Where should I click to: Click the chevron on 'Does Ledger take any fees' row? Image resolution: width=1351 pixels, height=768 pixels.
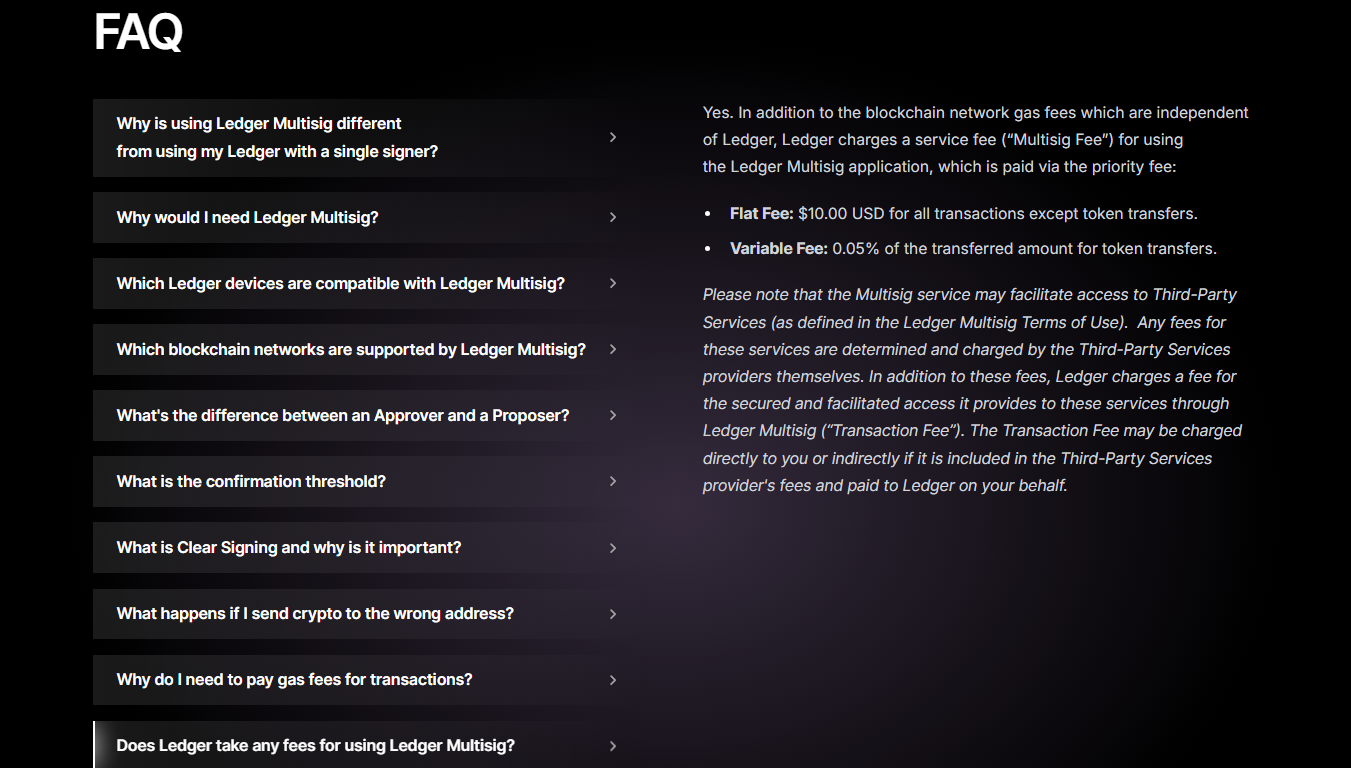[x=612, y=745]
